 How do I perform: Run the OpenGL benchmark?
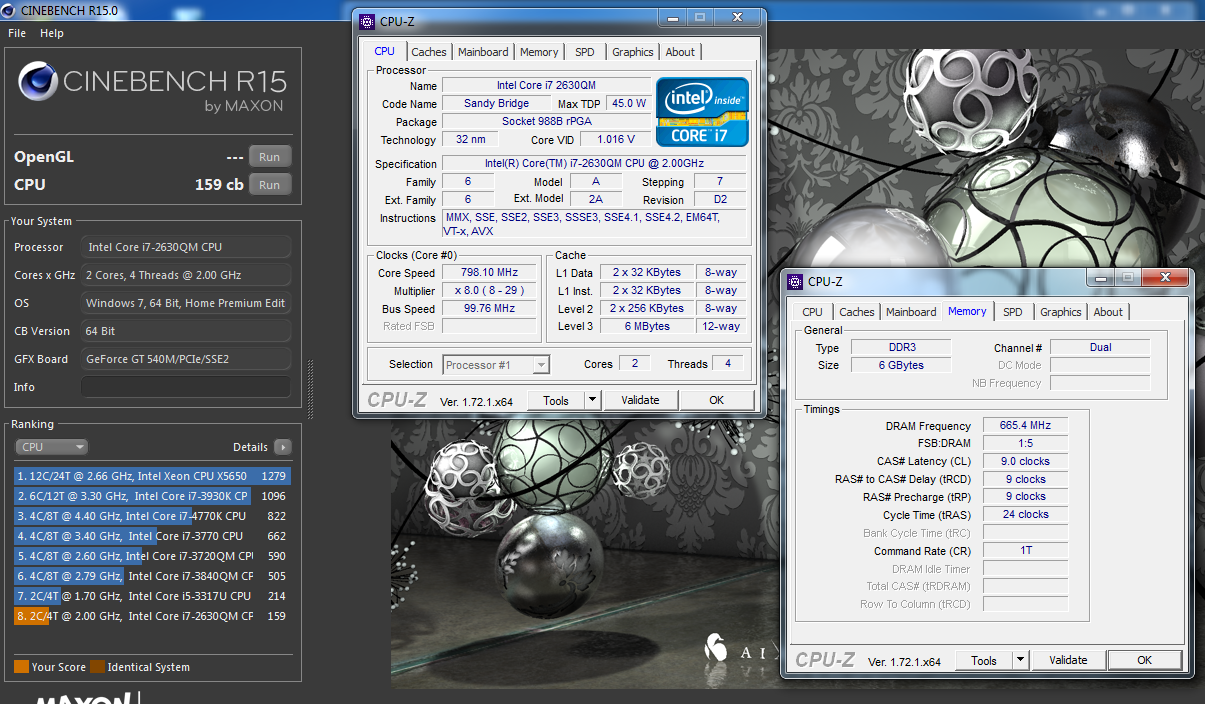(x=270, y=157)
